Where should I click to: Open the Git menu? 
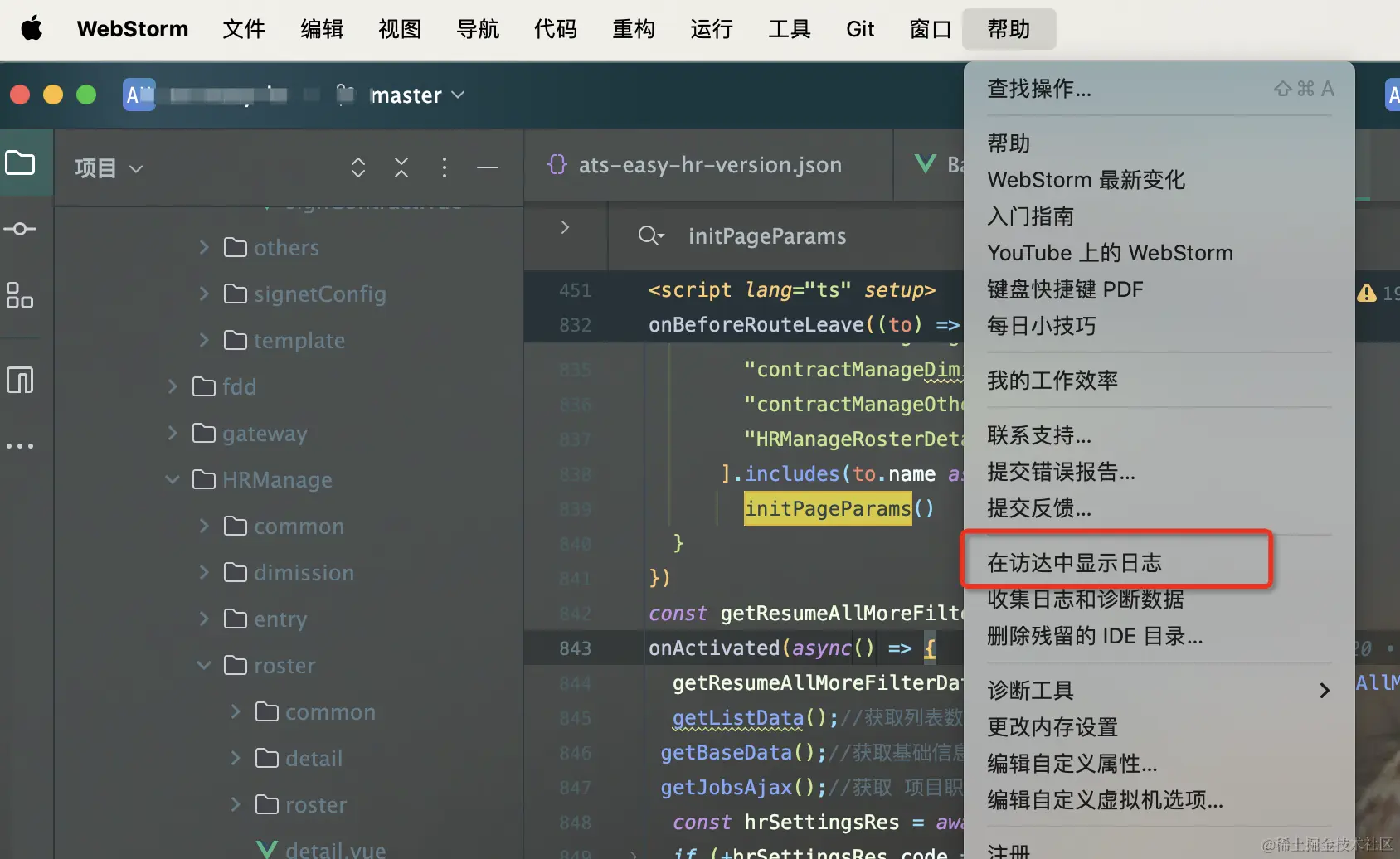pyautogui.click(x=860, y=29)
